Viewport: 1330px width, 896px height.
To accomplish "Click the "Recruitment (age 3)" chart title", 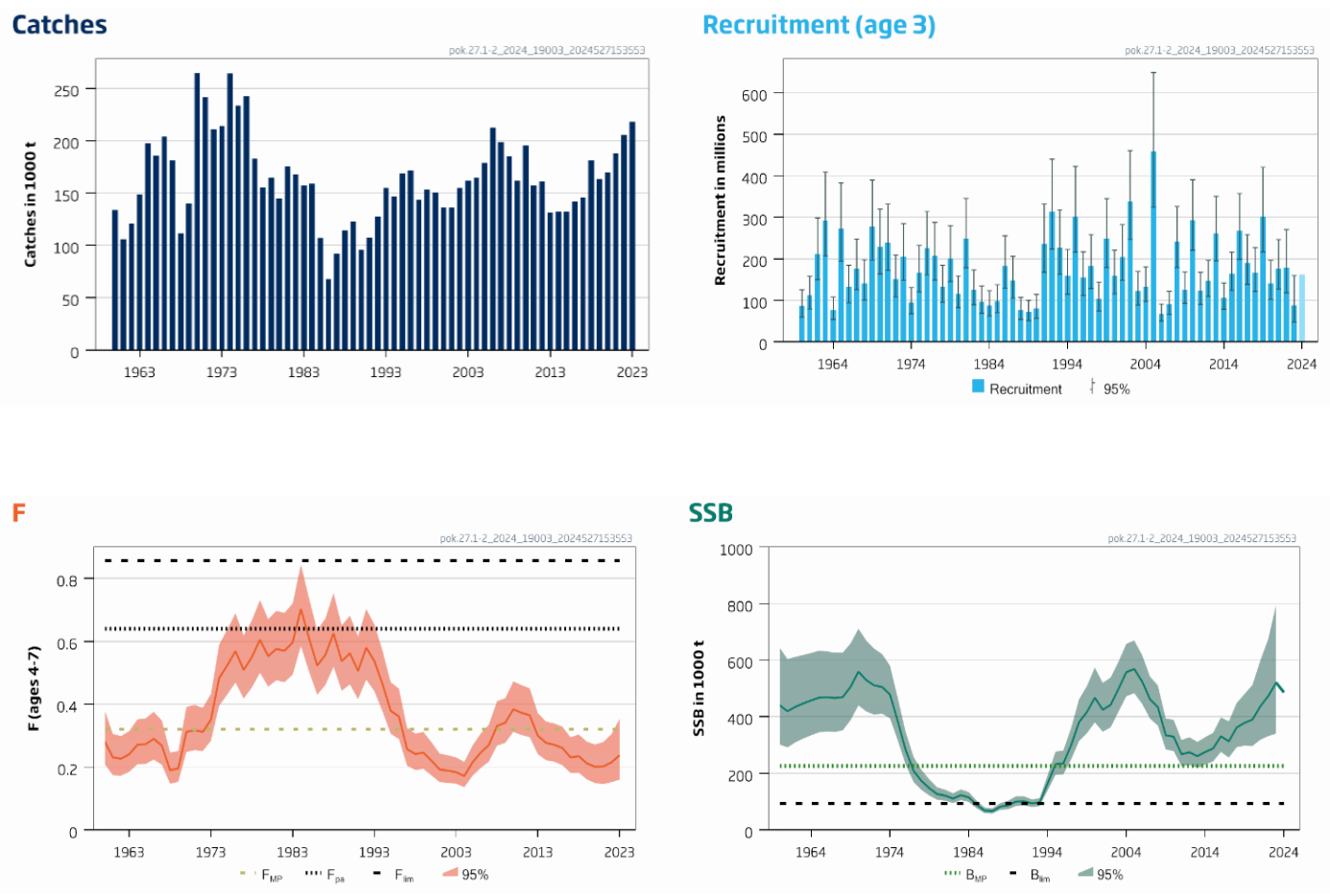I will (819, 25).
